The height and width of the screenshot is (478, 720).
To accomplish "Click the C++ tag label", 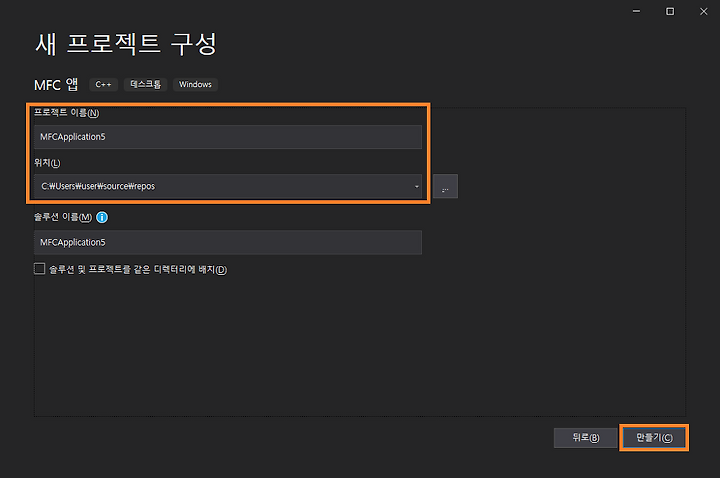I will [103, 84].
